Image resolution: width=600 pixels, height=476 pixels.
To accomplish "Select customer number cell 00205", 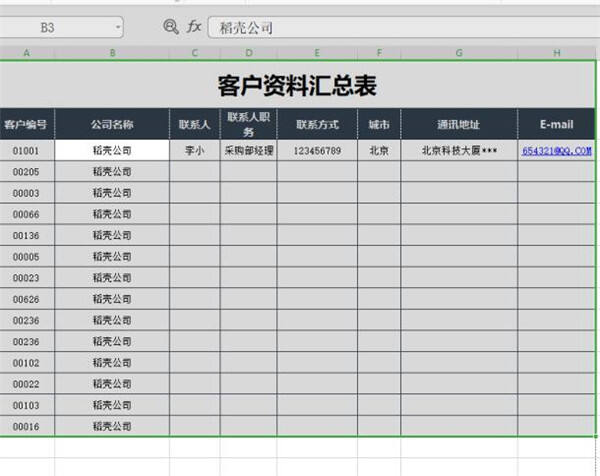I will (x=27, y=172).
